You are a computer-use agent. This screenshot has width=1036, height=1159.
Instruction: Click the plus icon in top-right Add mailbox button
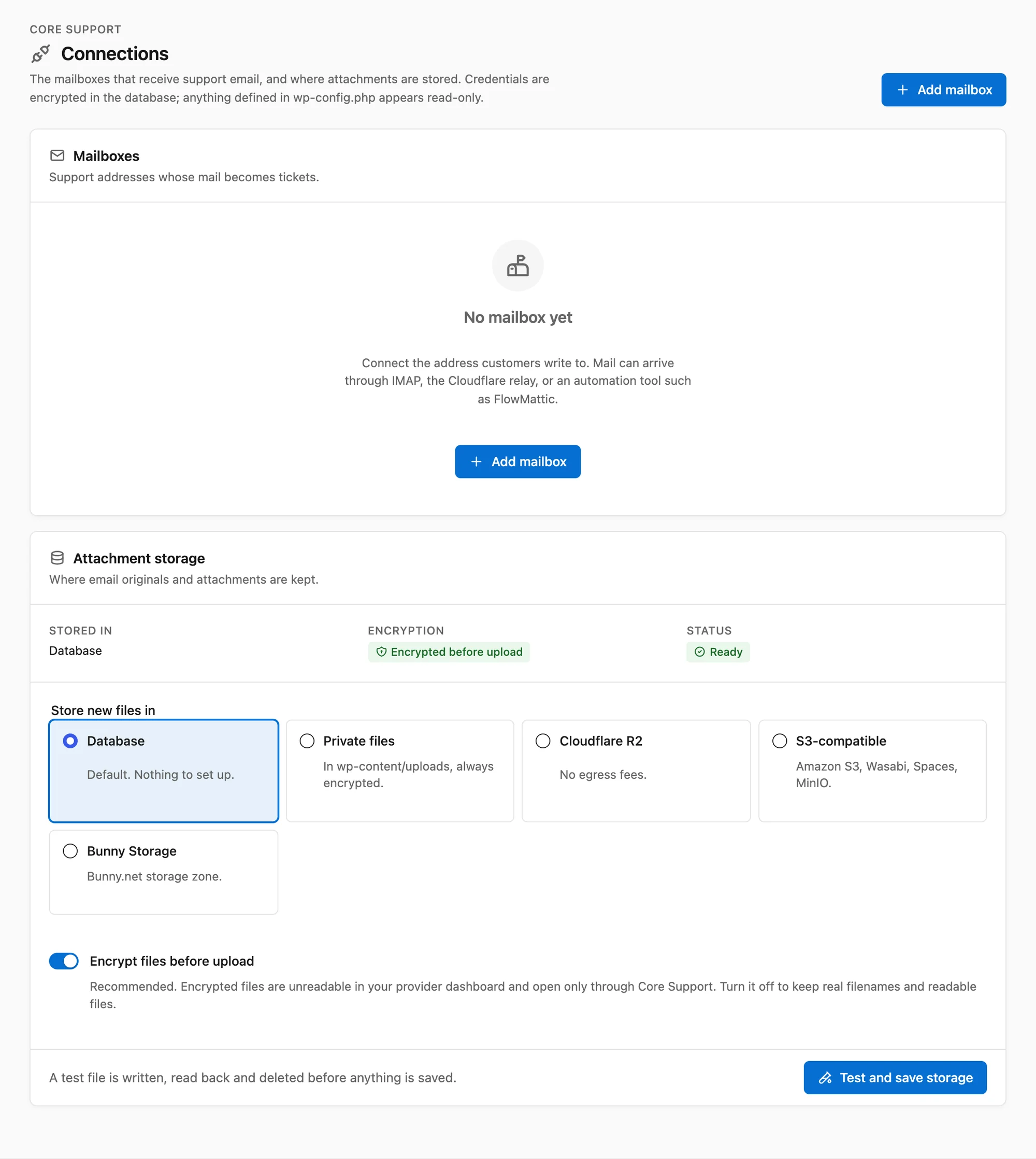coord(902,89)
